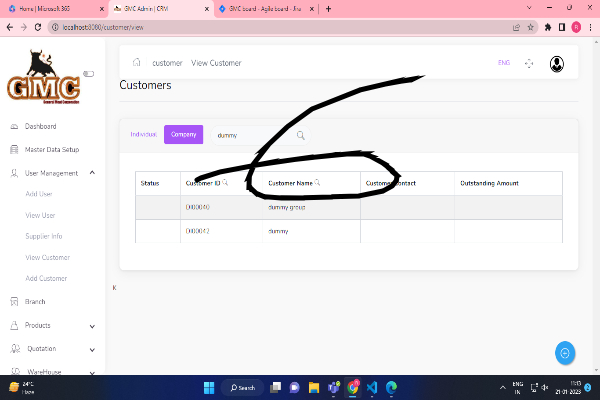Select the Individual customer type option
This screenshot has height=400, width=600.
pyautogui.click(x=144, y=134)
